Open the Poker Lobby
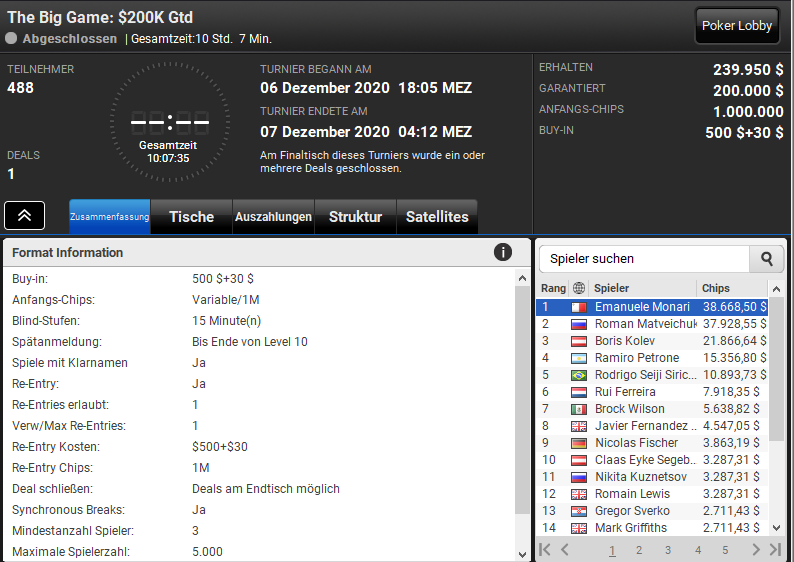This screenshot has width=794, height=562. pos(738,26)
